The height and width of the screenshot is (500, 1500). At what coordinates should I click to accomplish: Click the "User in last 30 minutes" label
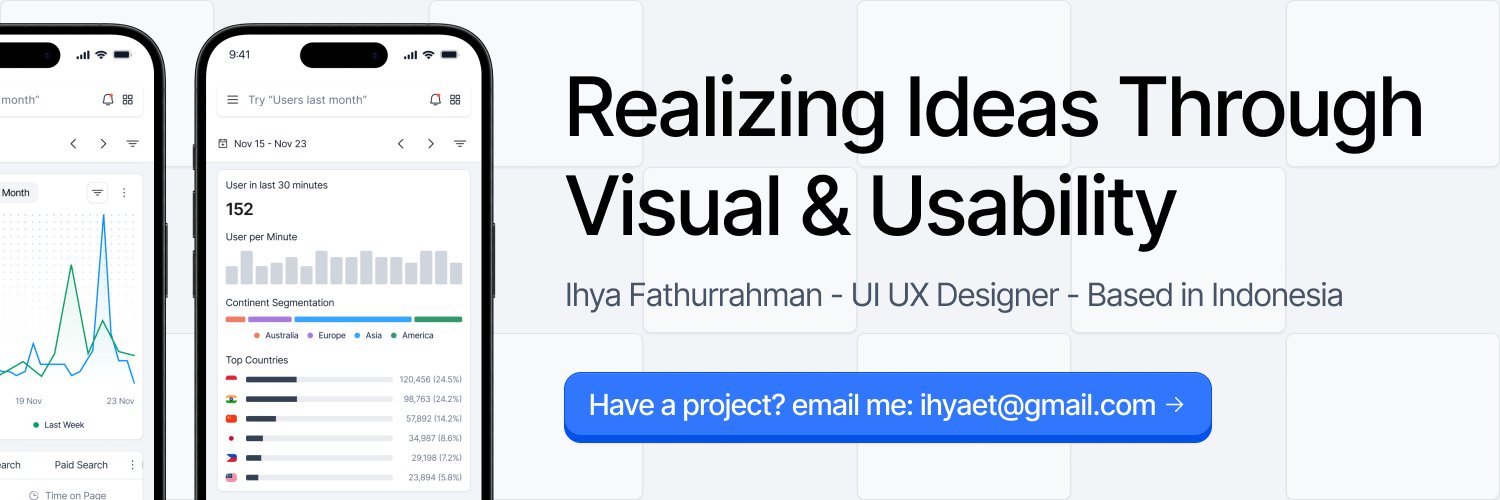tap(277, 185)
